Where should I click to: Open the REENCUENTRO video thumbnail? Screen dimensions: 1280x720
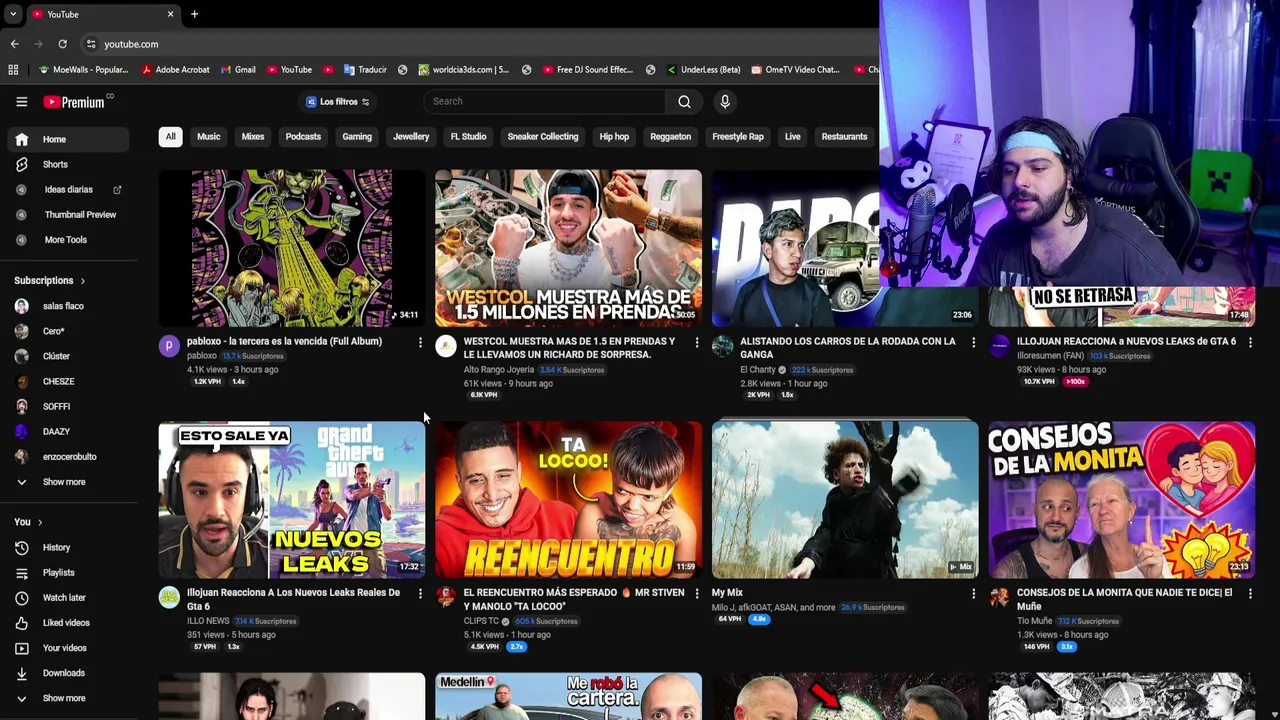568,500
